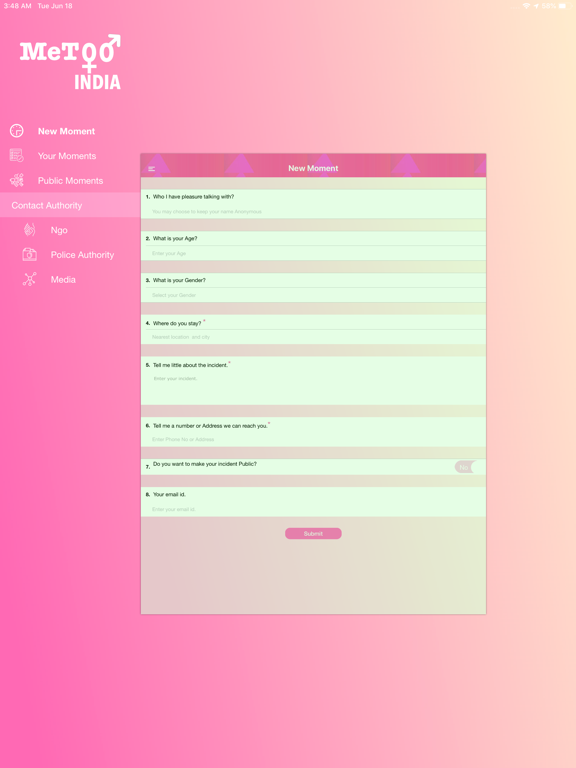
Task: Click question 'Where do you stay?'
Action: click(x=177, y=323)
